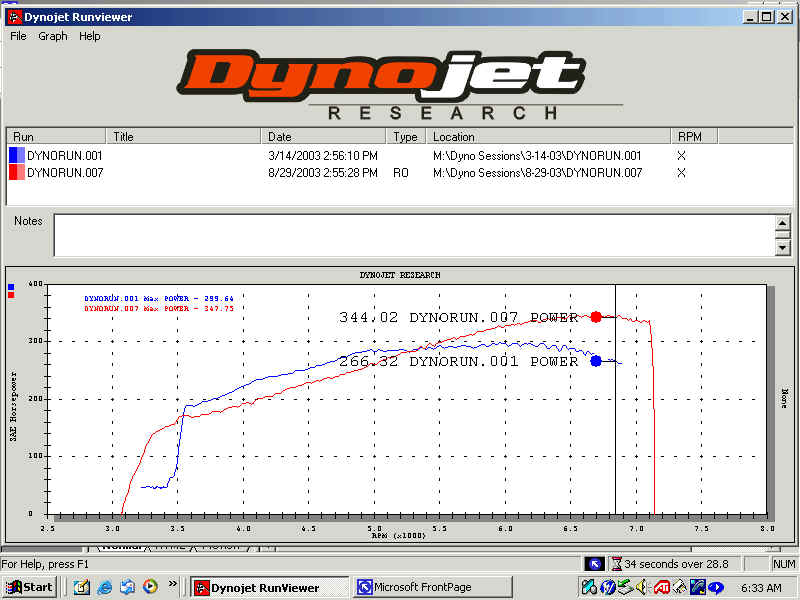This screenshot has width=800, height=600.
Task: Click the For Help, press F1 status text
Action: (x=45, y=564)
